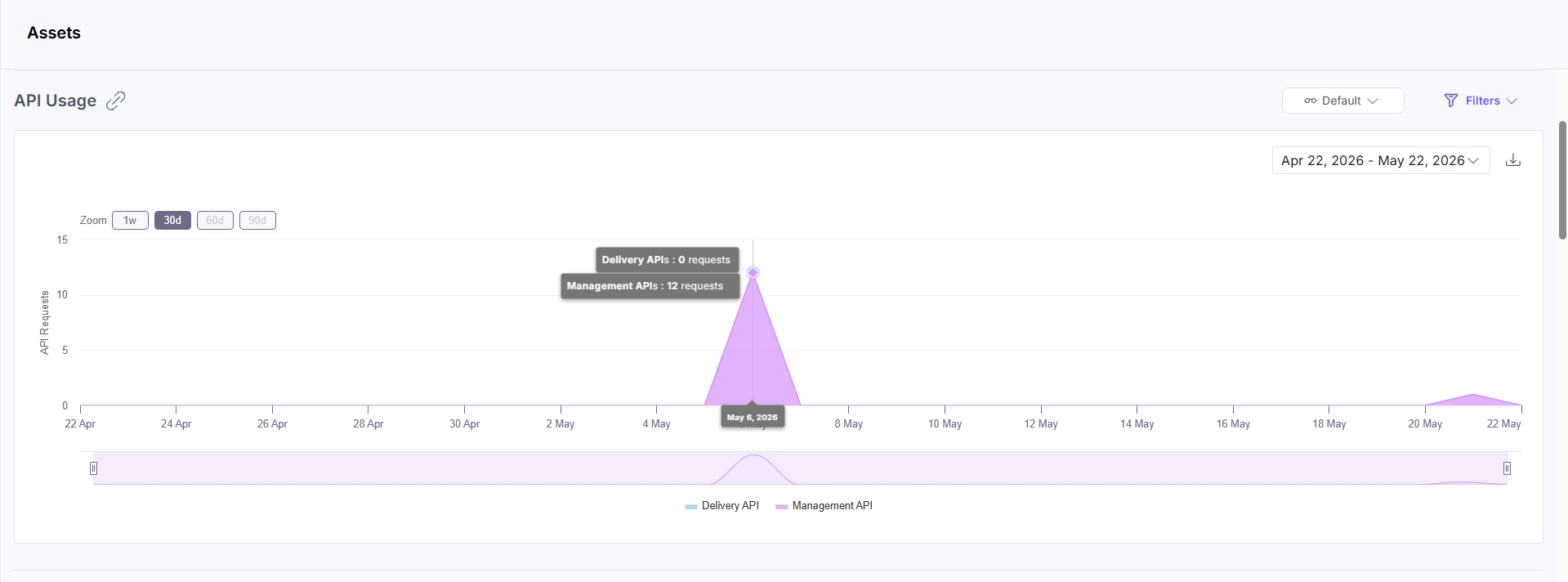The width and height of the screenshot is (1568, 582).
Task: Click the left range navigator handle
Action: click(93, 468)
